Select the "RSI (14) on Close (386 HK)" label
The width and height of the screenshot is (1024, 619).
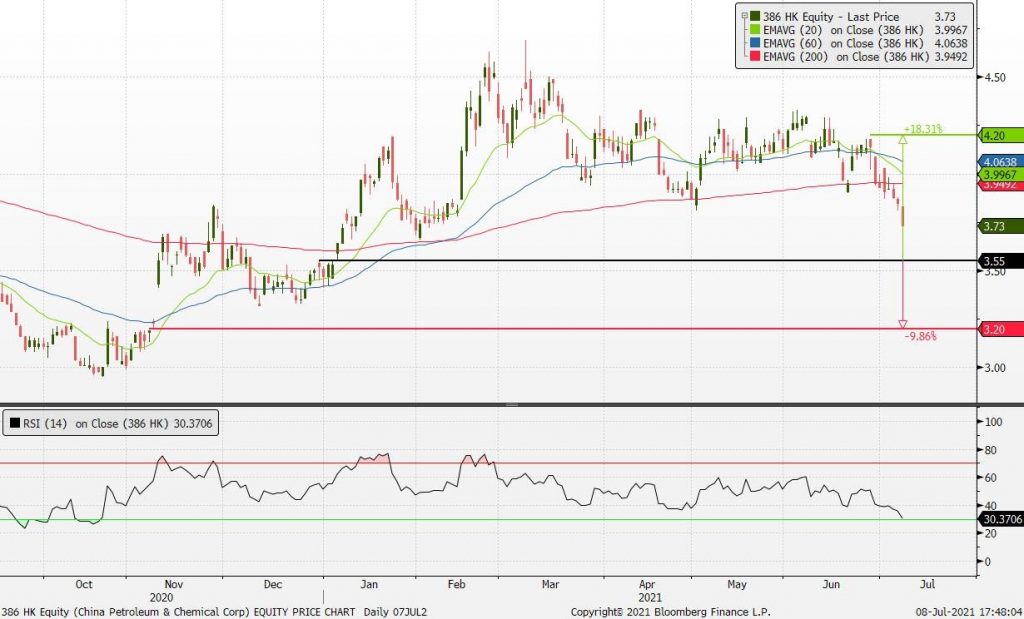98,424
